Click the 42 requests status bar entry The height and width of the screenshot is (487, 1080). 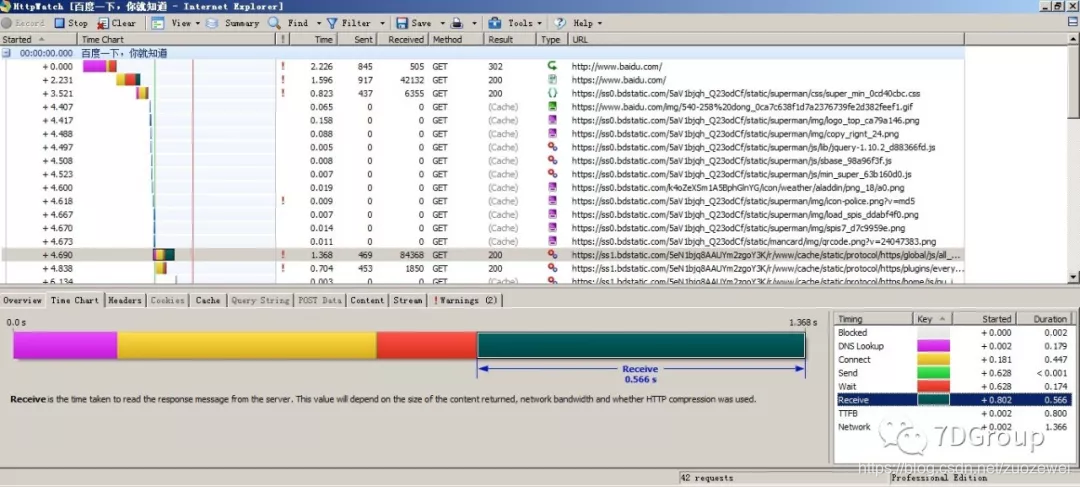(x=707, y=477)
